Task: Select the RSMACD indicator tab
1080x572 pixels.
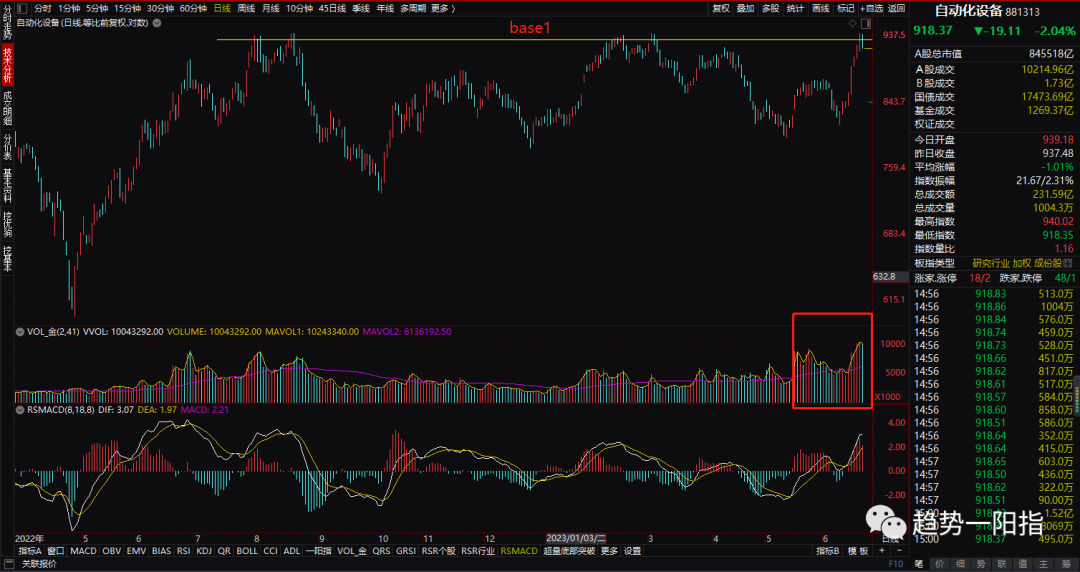Action: [519, 551]
